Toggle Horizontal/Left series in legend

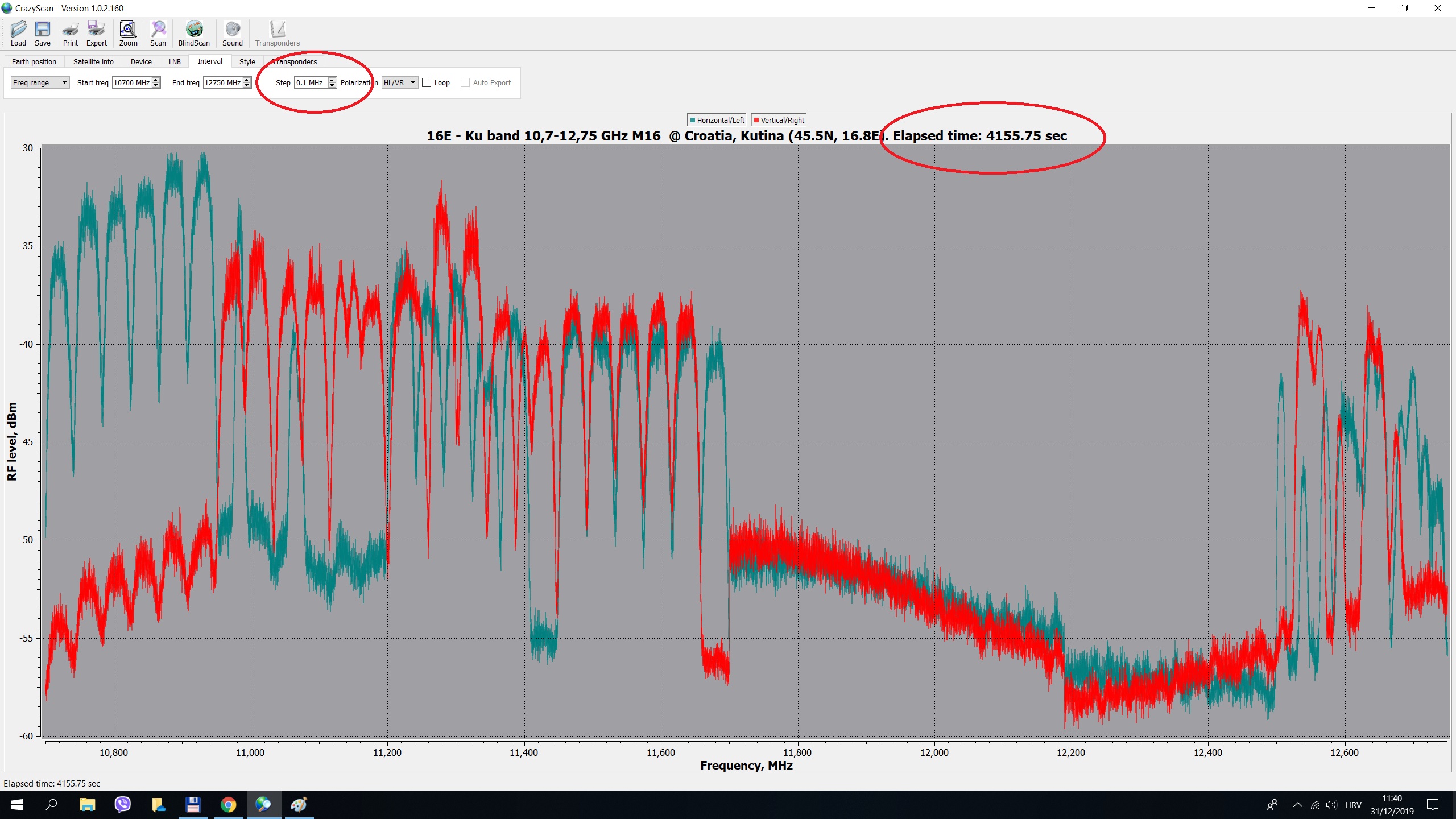(717, 120)
